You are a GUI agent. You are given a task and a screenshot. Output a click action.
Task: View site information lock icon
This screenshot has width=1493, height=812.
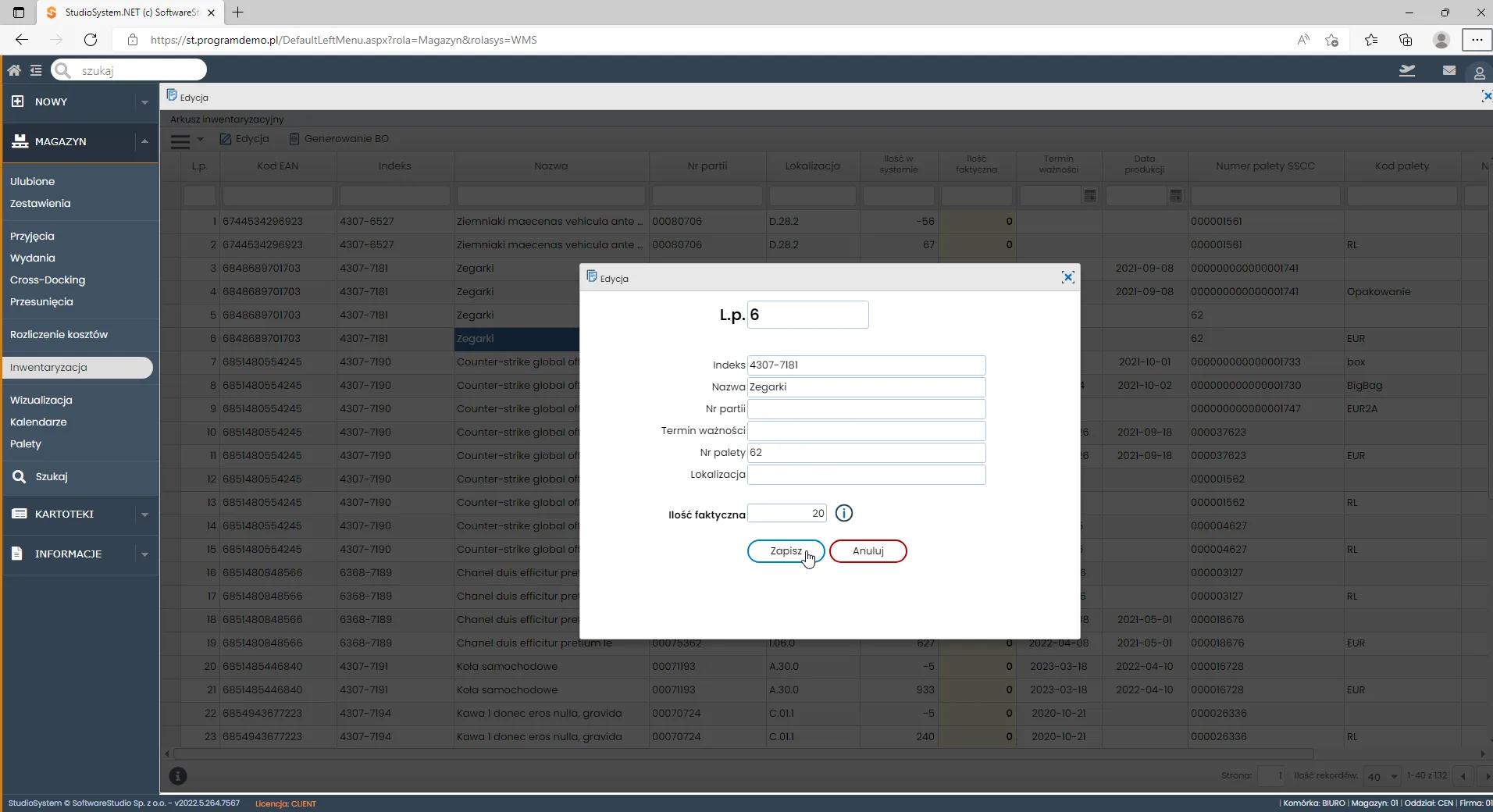click(x=133, y=40)
